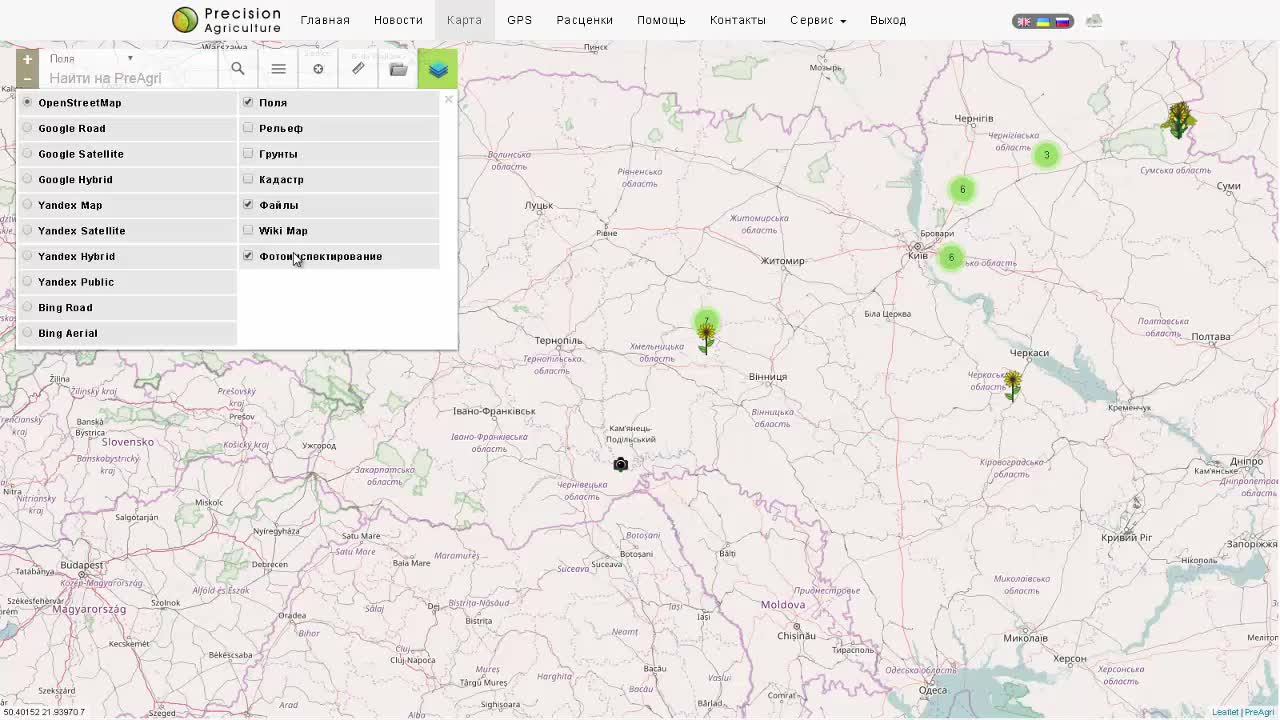Zoom out with the minus button
The image size is (1280, 720).
(27, 78)
